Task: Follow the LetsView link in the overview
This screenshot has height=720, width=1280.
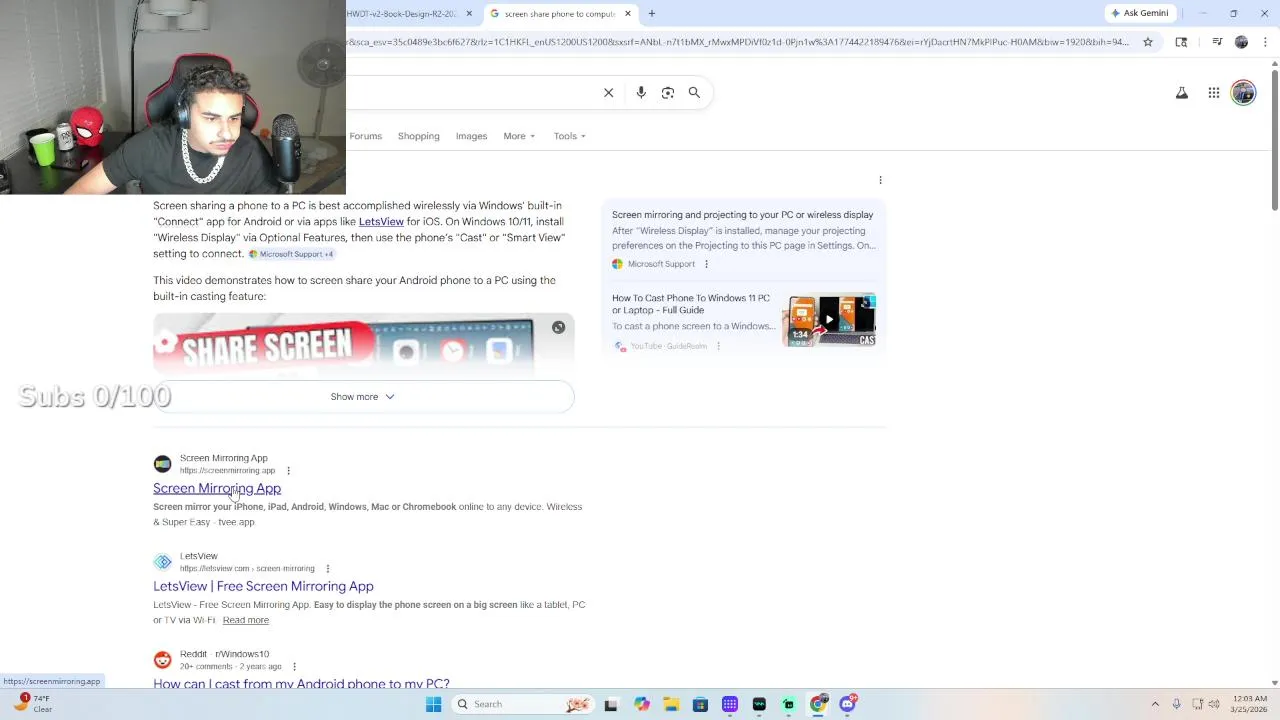Action: point(381,221)
